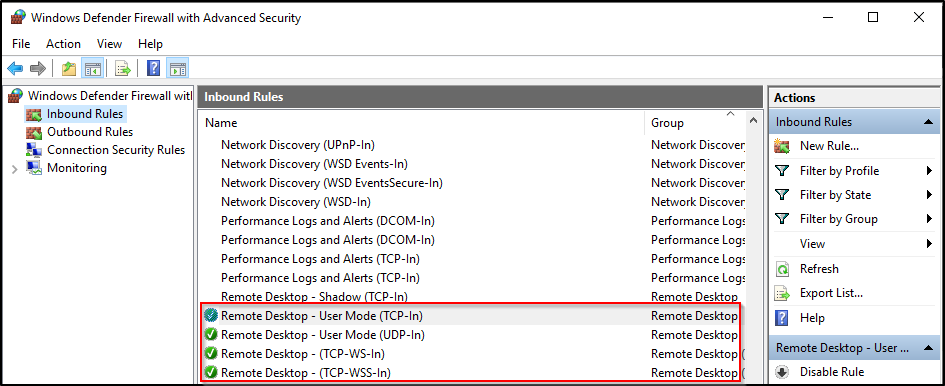Select Remote Desktop - (TCP-WSS-In) rule name
The height and width of the screenshot is (386, 945).
click(306, 373)
